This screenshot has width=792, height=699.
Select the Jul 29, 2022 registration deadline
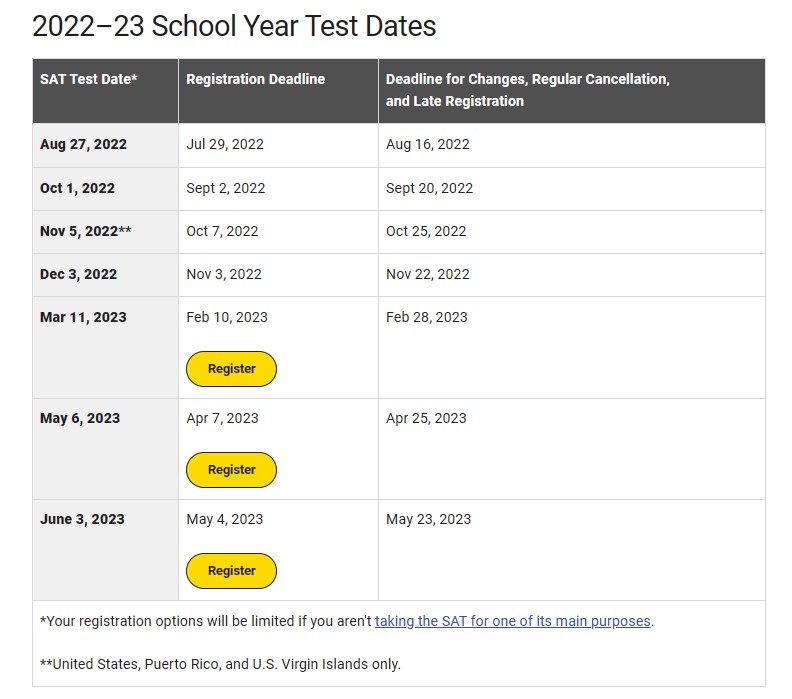(225, 144)
